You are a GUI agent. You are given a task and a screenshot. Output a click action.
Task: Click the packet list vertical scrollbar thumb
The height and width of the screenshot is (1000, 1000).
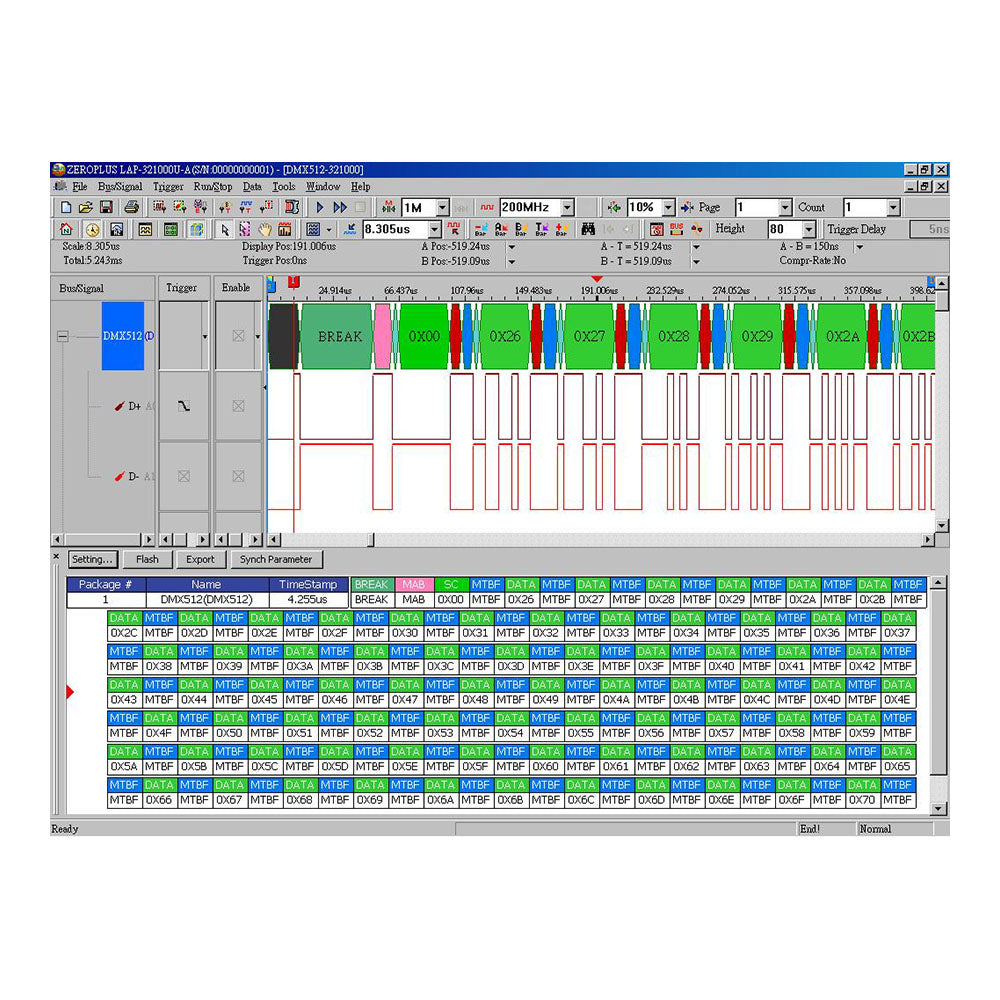pos(938,682)
